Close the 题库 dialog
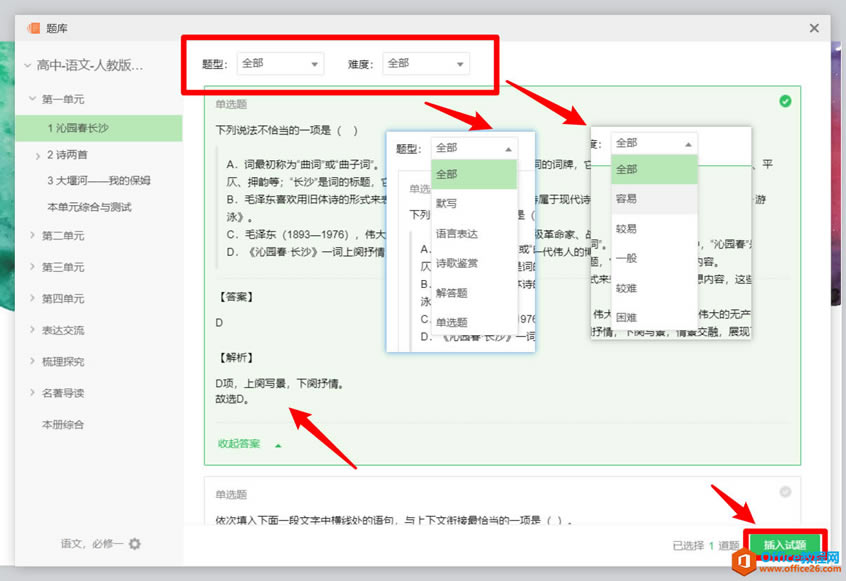 [x=814, y=28]
